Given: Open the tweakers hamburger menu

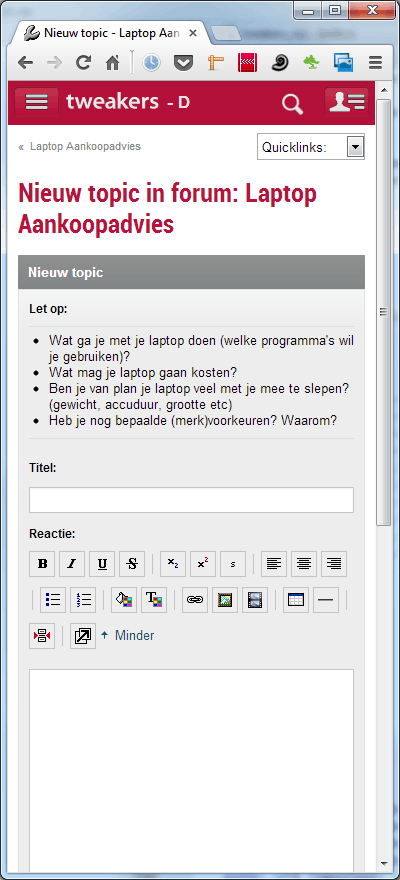Looking at the screenshot, I should pos(37,102).
